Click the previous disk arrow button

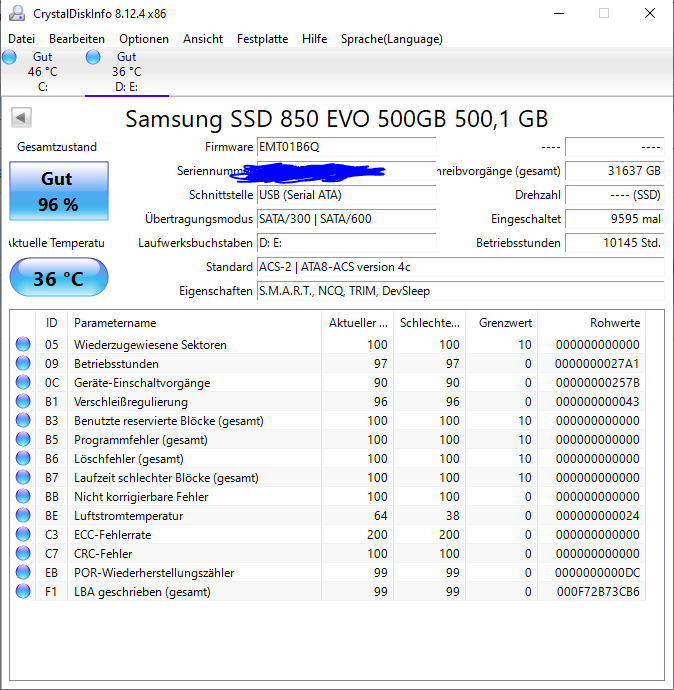point(21,117)
